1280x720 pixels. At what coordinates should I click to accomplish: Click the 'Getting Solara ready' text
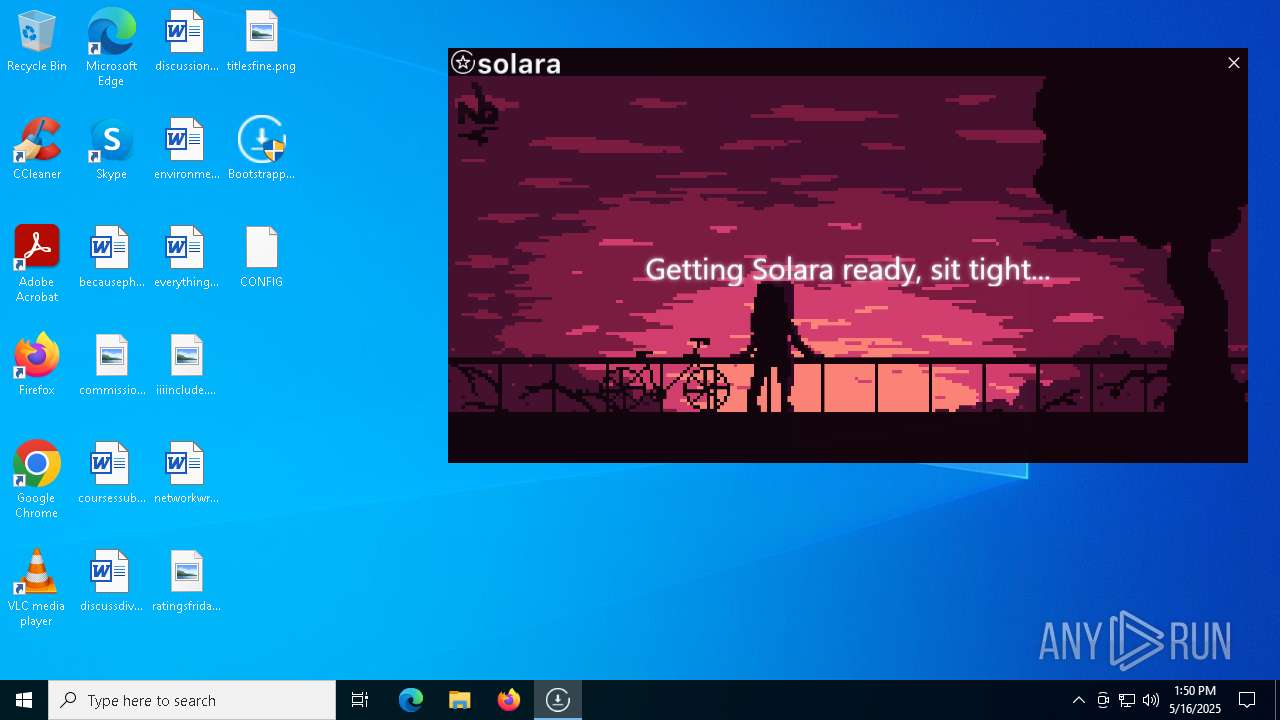tap(847, 269)
